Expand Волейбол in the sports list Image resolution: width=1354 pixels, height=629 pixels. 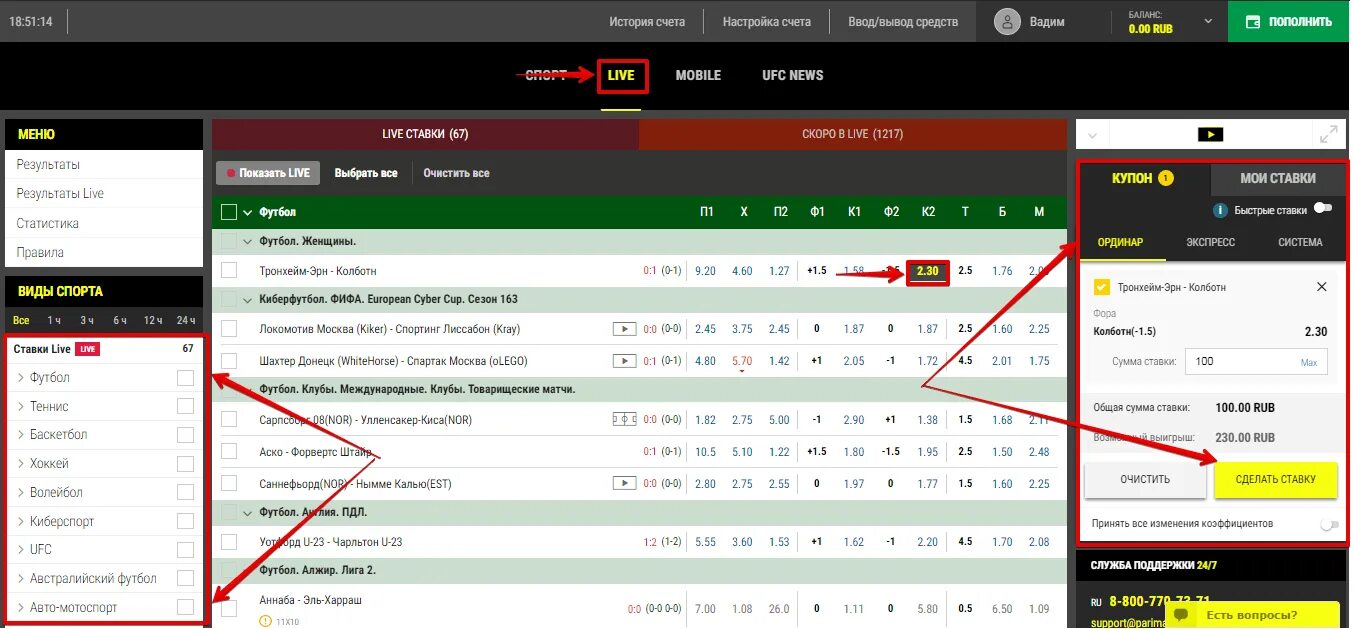tap(21, 493)
